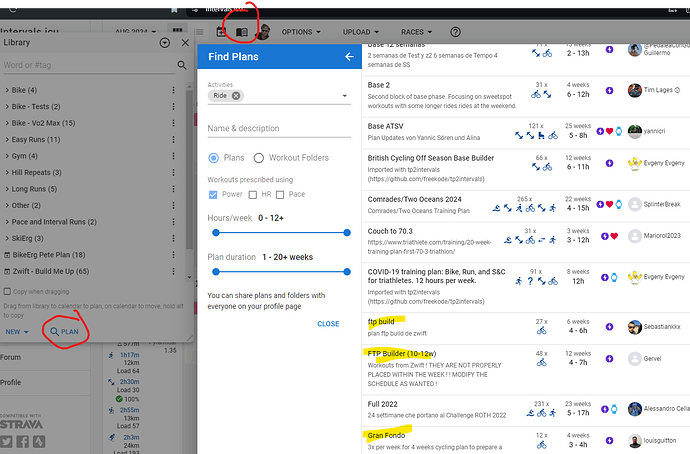Click the Hours/week slider left handle
Viewport: 690px width, 454px height.
(x=216, y=233)
